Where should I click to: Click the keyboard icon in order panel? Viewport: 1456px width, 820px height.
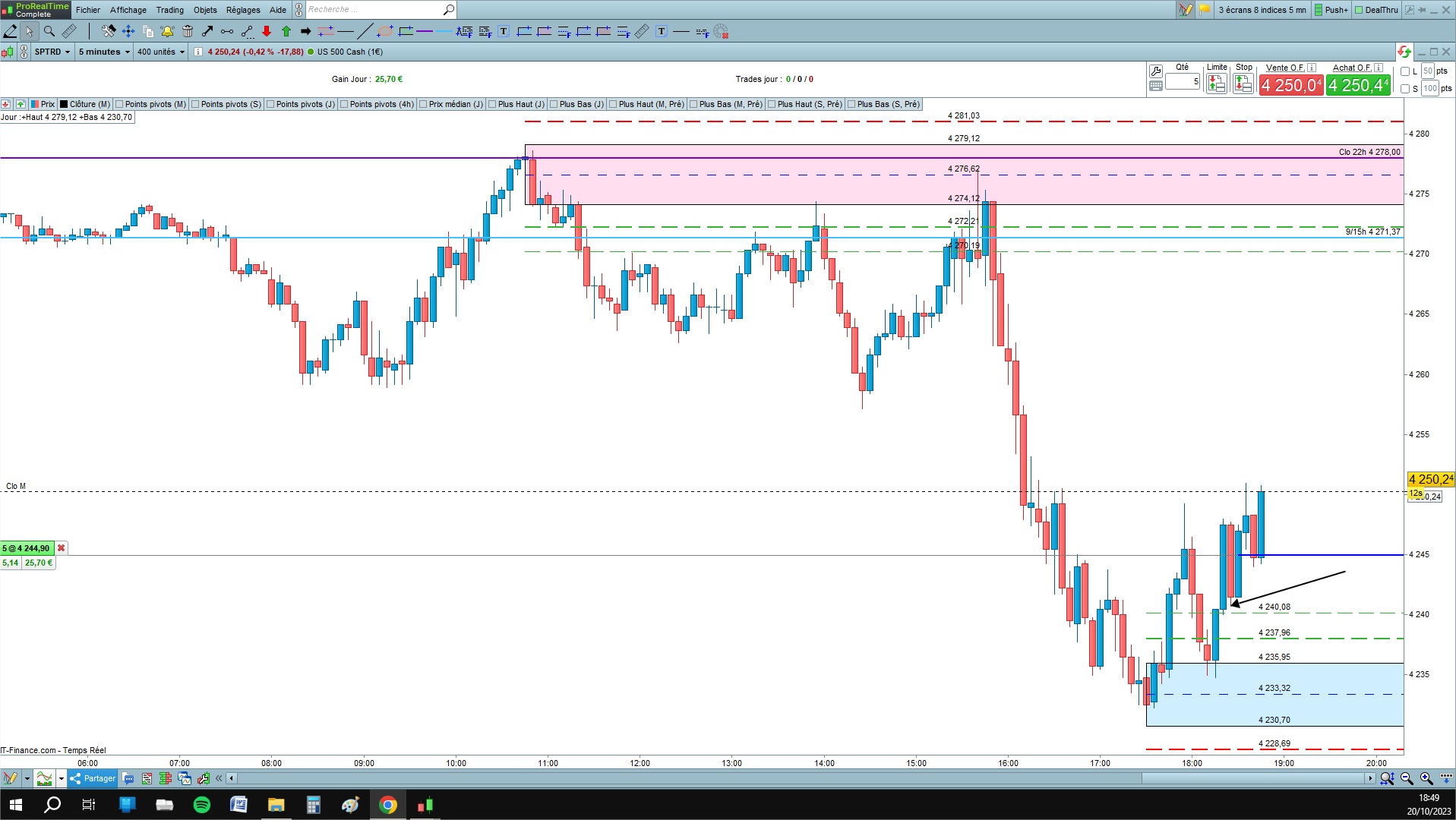[x=1156, y=86]
